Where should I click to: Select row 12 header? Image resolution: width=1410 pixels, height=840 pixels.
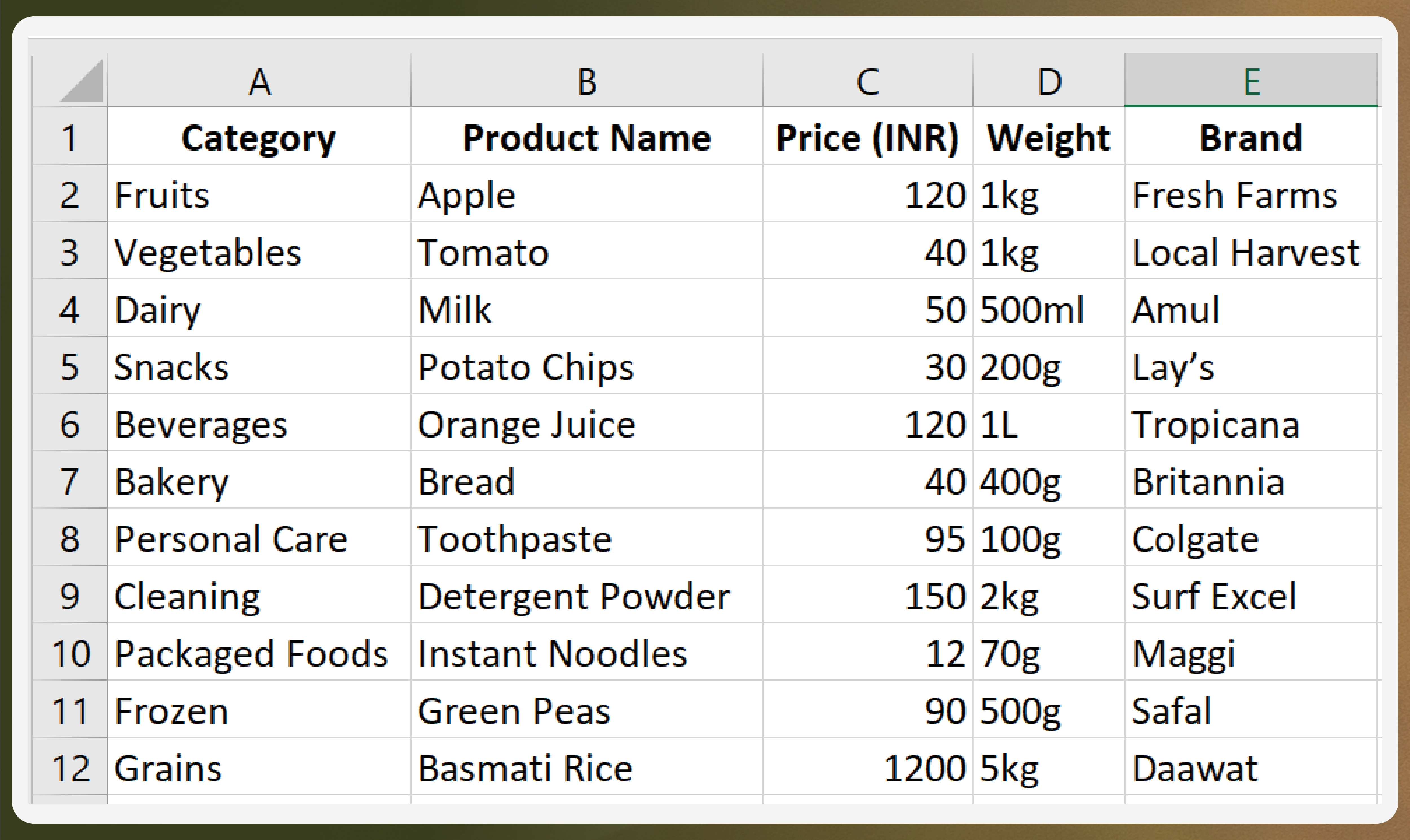click(70, 767)
